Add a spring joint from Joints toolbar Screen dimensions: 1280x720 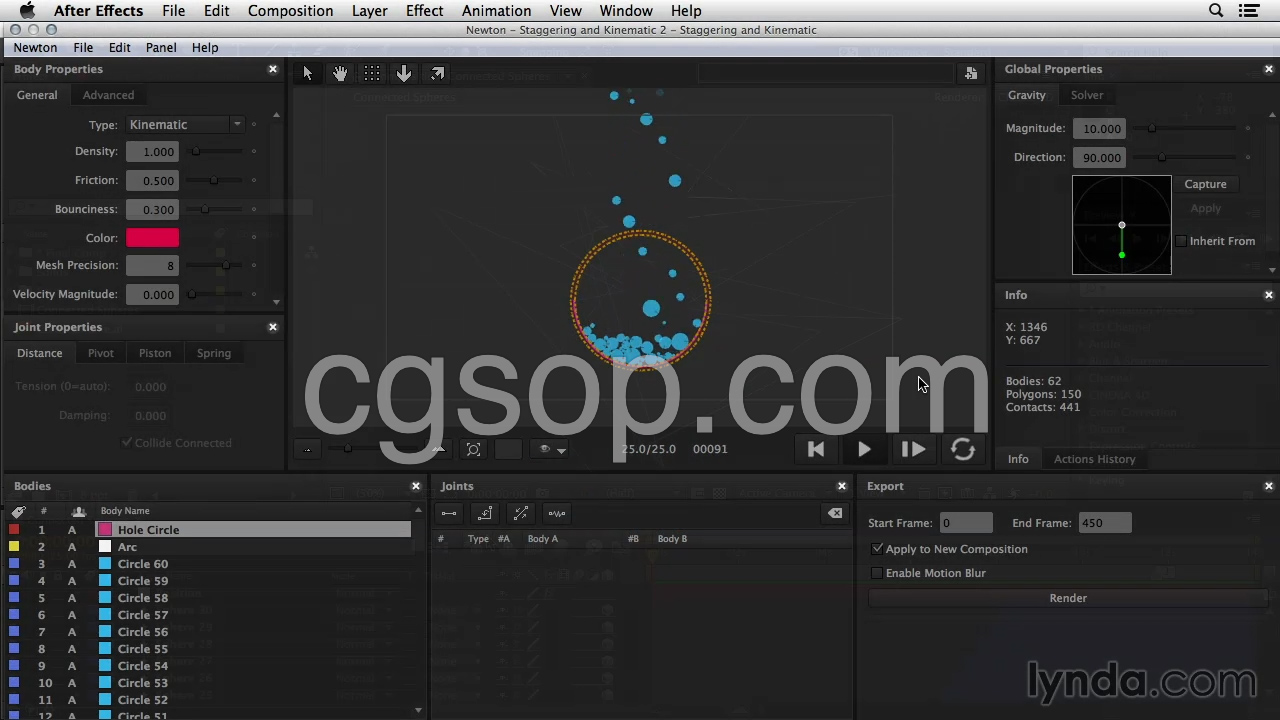pos(557,513)
